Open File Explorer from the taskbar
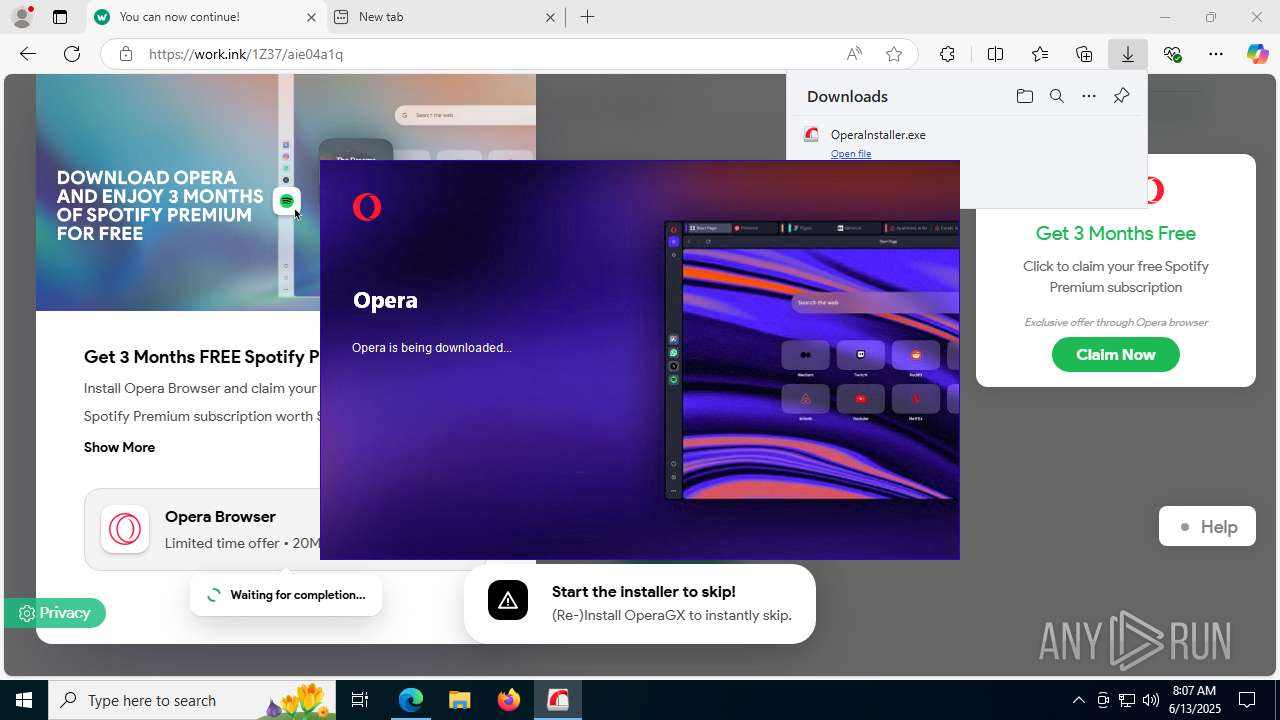Screen dimensions: 1280x720 (x=459, y=700)
